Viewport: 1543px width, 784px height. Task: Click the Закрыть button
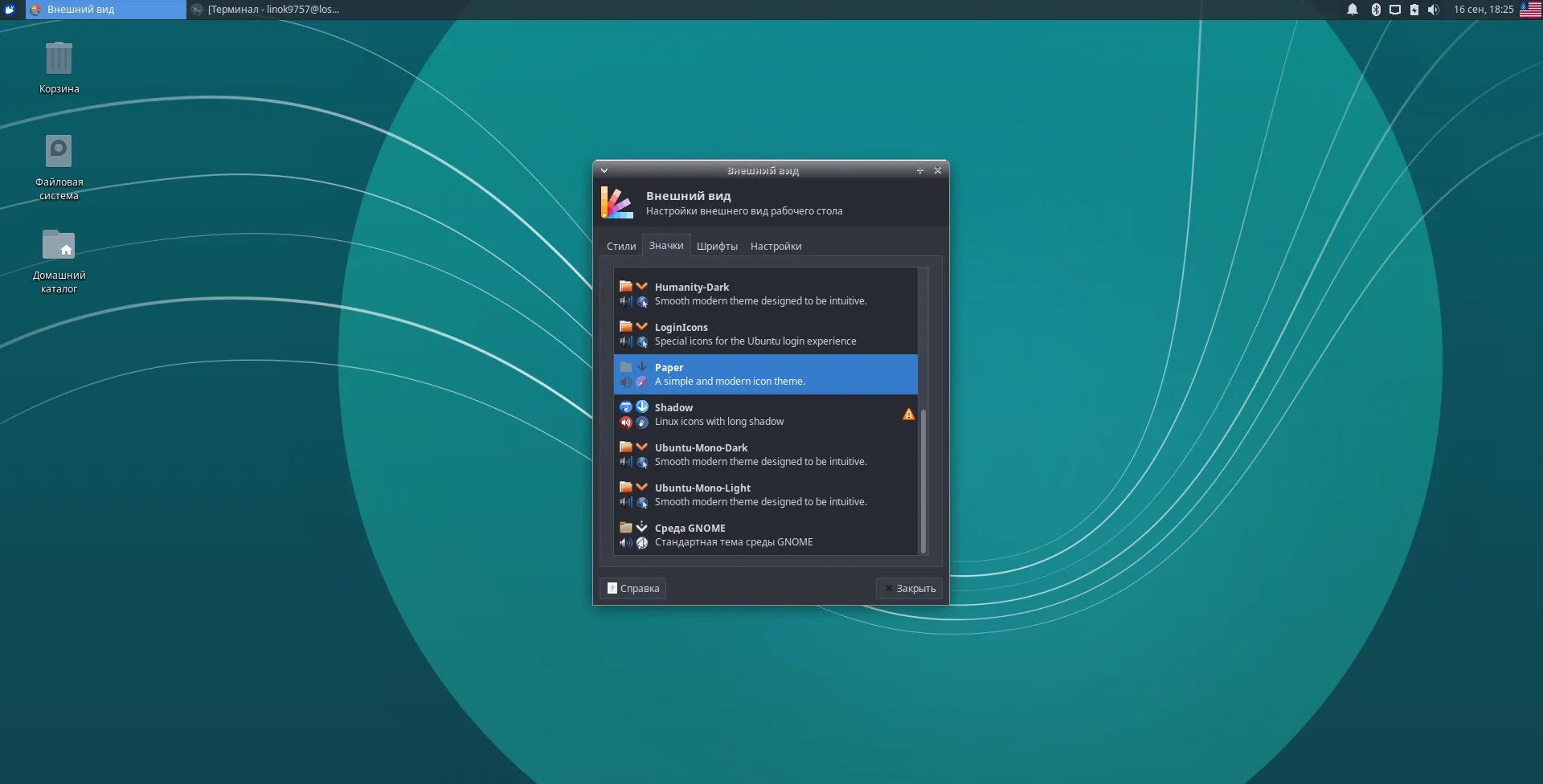click(x=909, y=589)
